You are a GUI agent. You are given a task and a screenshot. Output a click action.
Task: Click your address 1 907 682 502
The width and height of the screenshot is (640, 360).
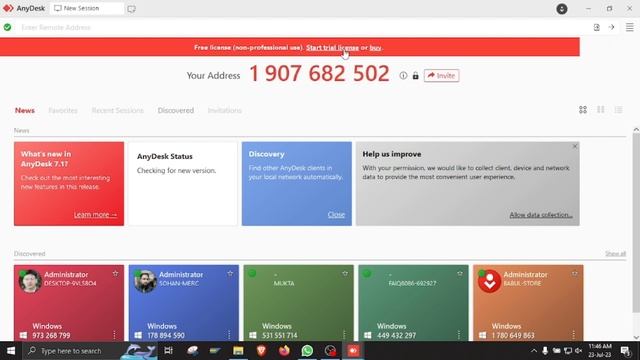319,74
